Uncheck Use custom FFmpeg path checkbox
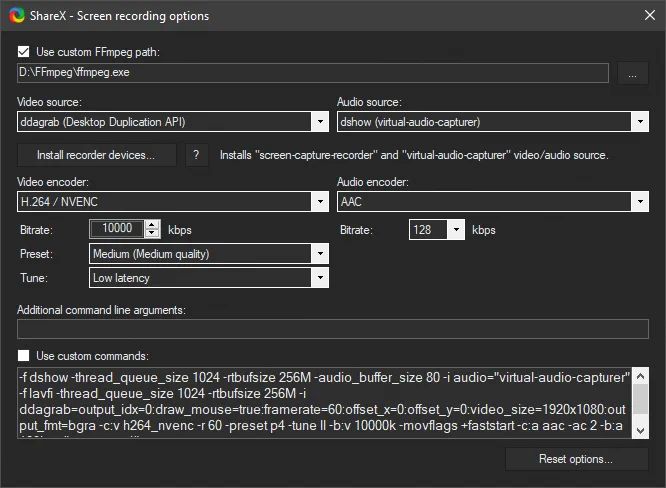 (23, 52)
